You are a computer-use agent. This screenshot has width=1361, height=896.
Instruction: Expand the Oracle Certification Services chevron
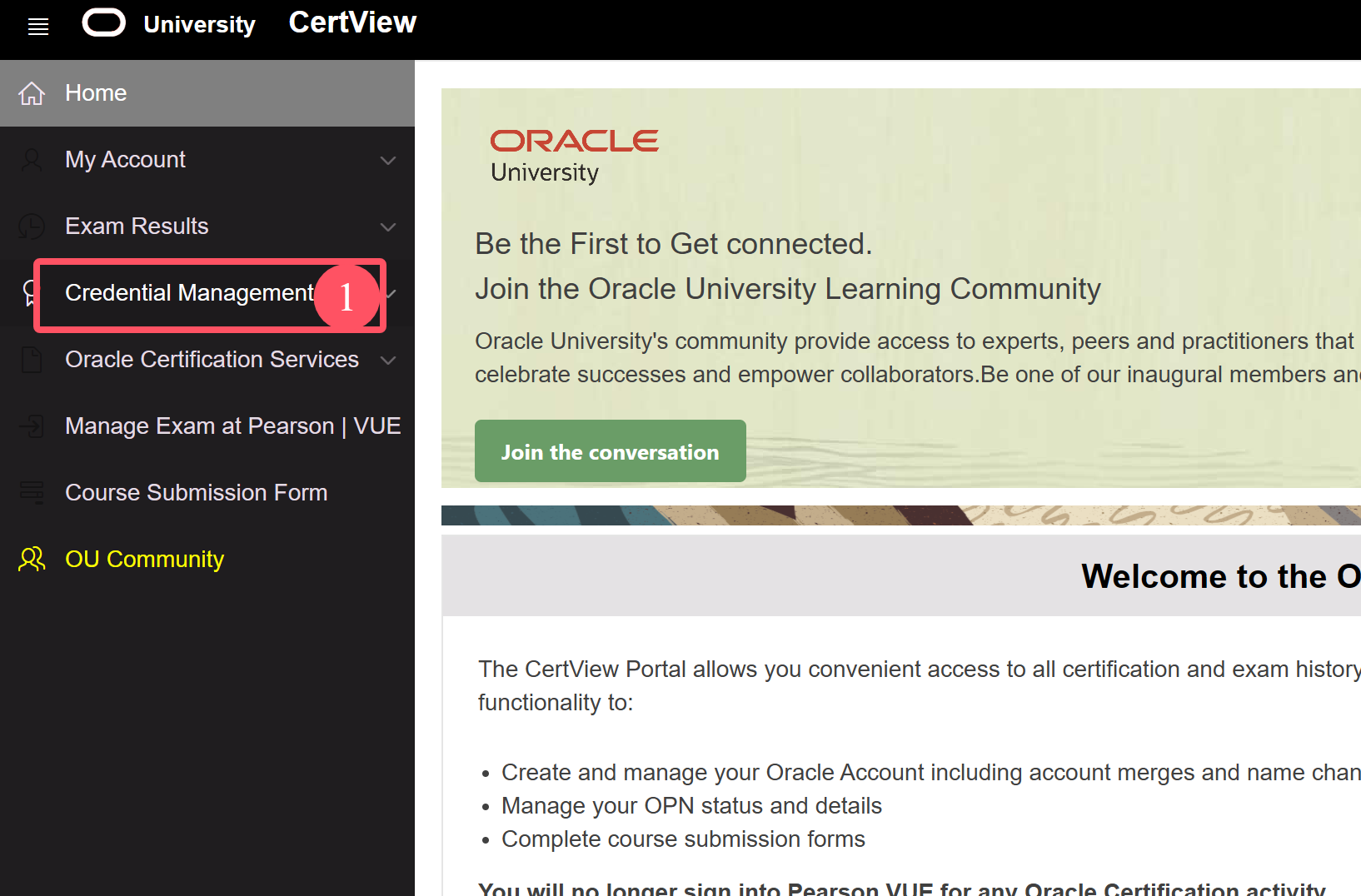388,360
